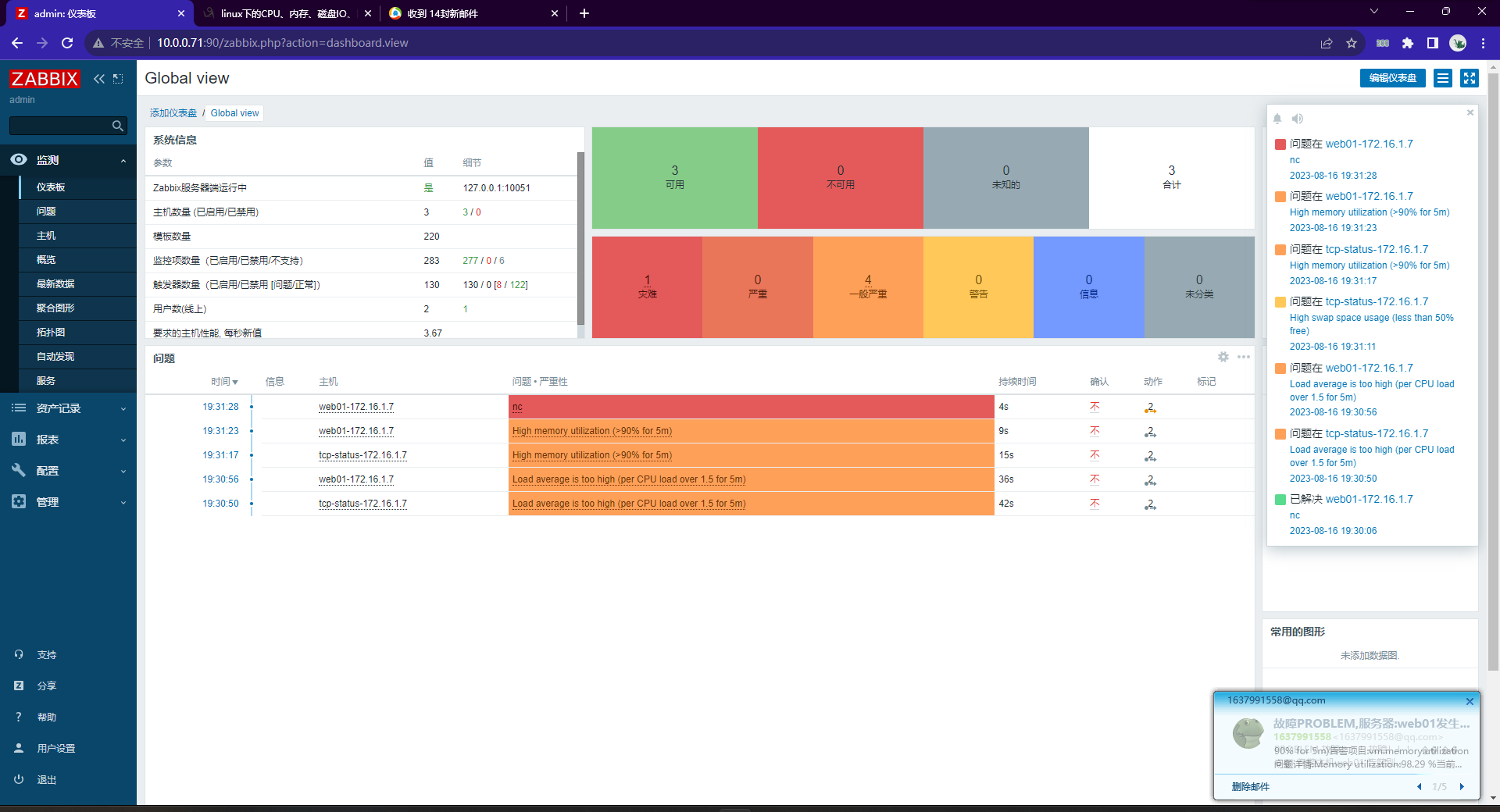Collapse the sidebar with double-chevron icon
This screenshot has width=1500, height=812.
coord(99,79)
